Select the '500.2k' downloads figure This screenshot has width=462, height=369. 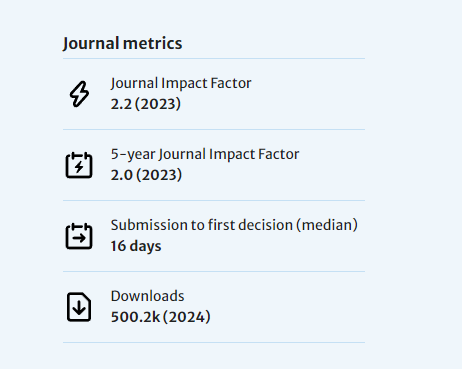[135, 317]
